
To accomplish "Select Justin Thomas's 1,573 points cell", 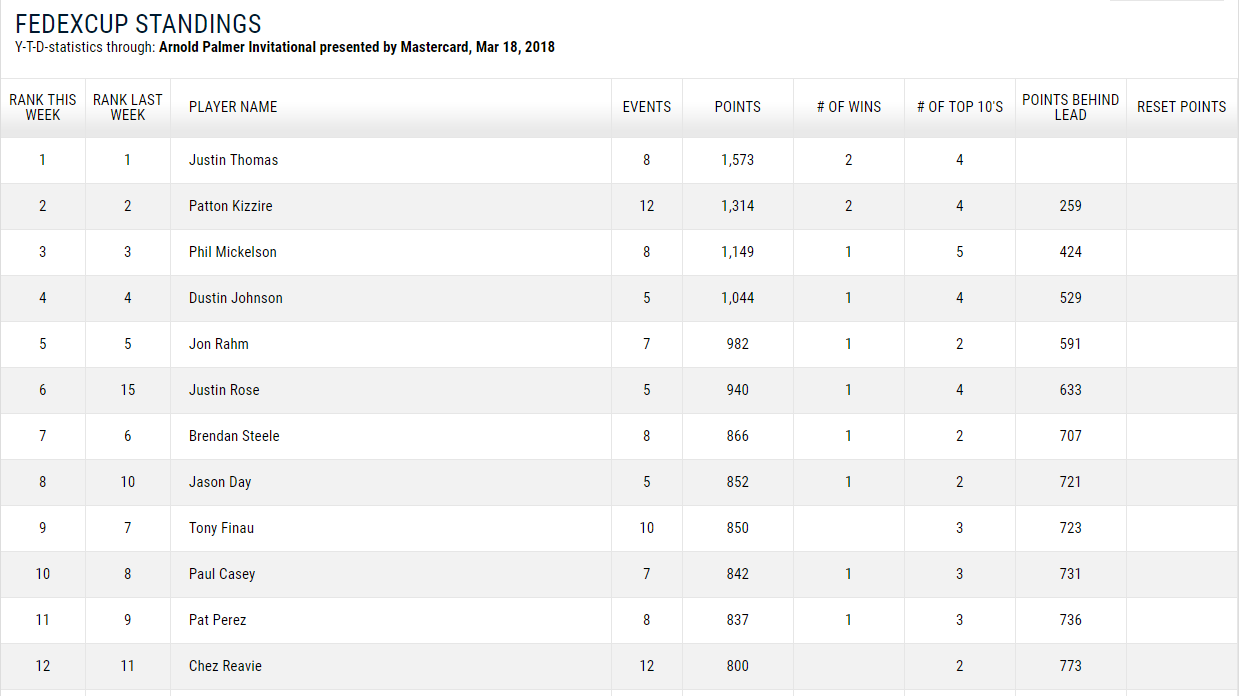I will tap(738, 160).
